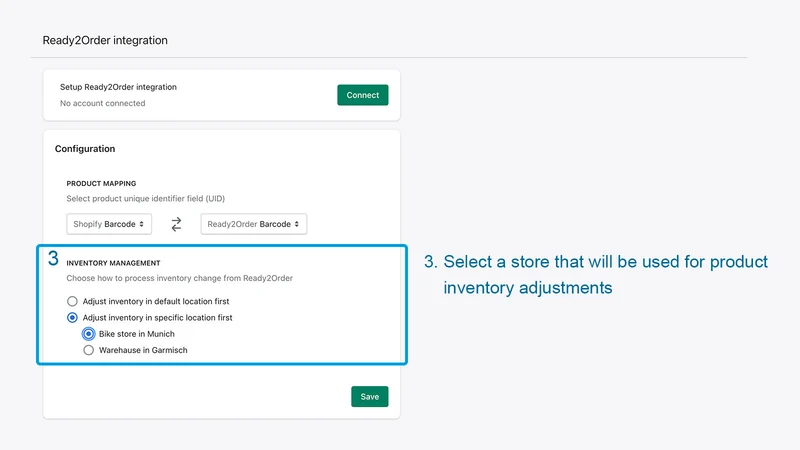Click 'Setup Ready2Order integration' text
This screenshot has height=450, width=800.
pos(118,87)
